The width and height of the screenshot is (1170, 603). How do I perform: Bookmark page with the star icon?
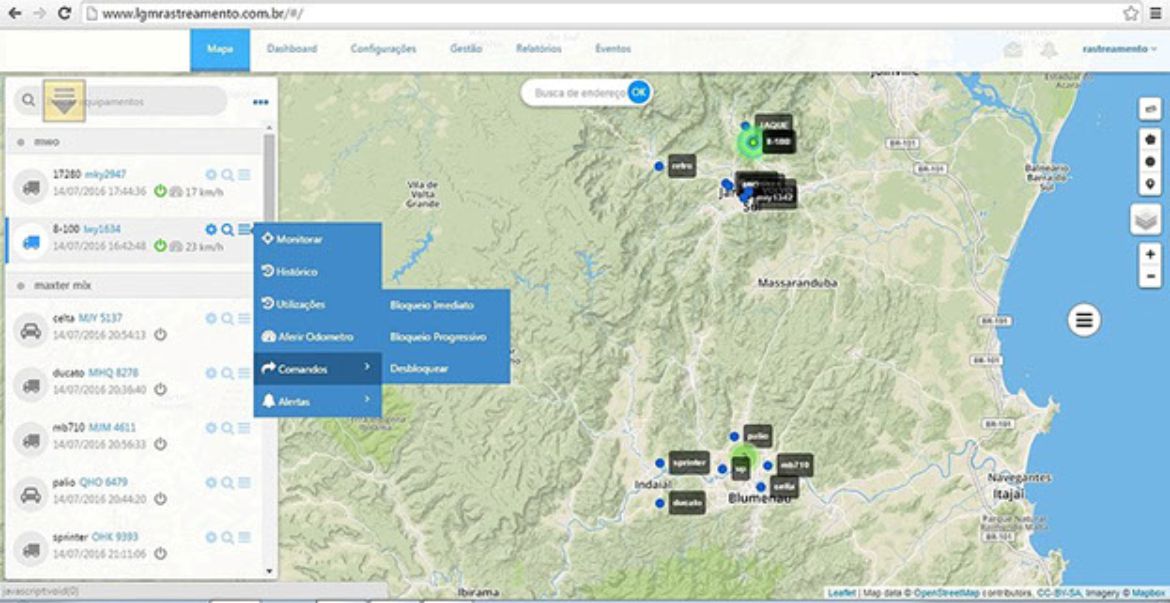click(1130, 13)
